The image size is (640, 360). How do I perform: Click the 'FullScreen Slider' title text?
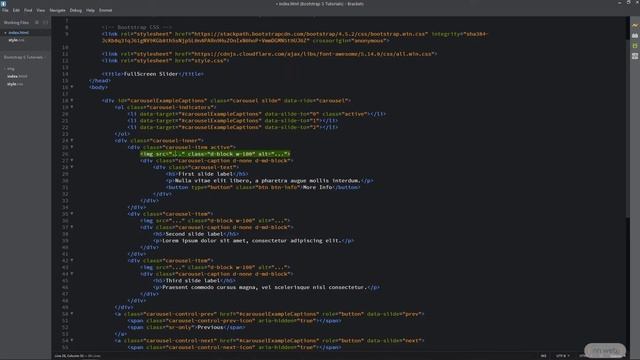pos(151,74)
